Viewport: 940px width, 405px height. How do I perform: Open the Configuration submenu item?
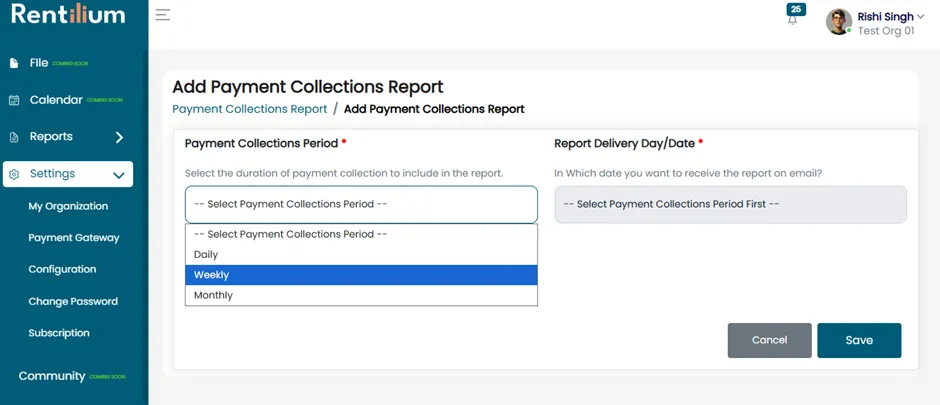point(62,270)
